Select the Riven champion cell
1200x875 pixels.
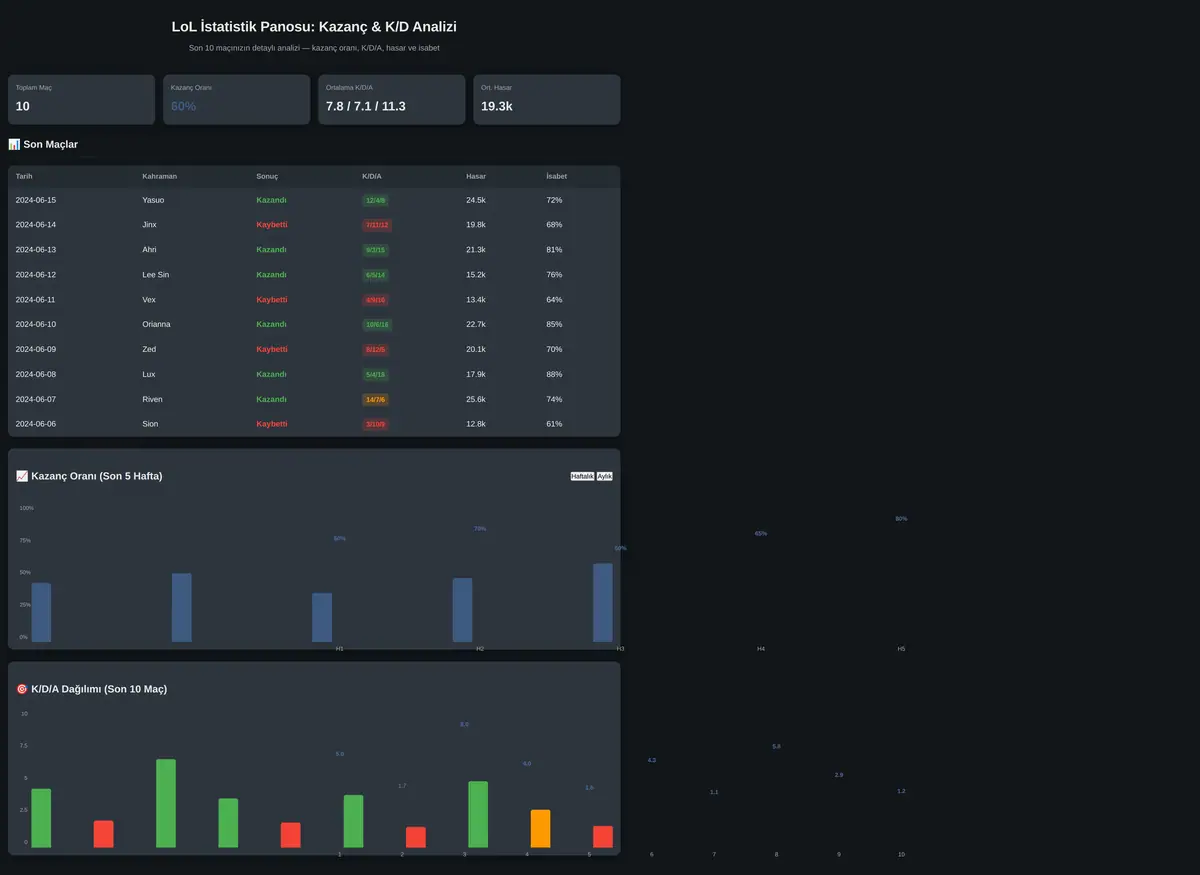click(x=153, y=399)
